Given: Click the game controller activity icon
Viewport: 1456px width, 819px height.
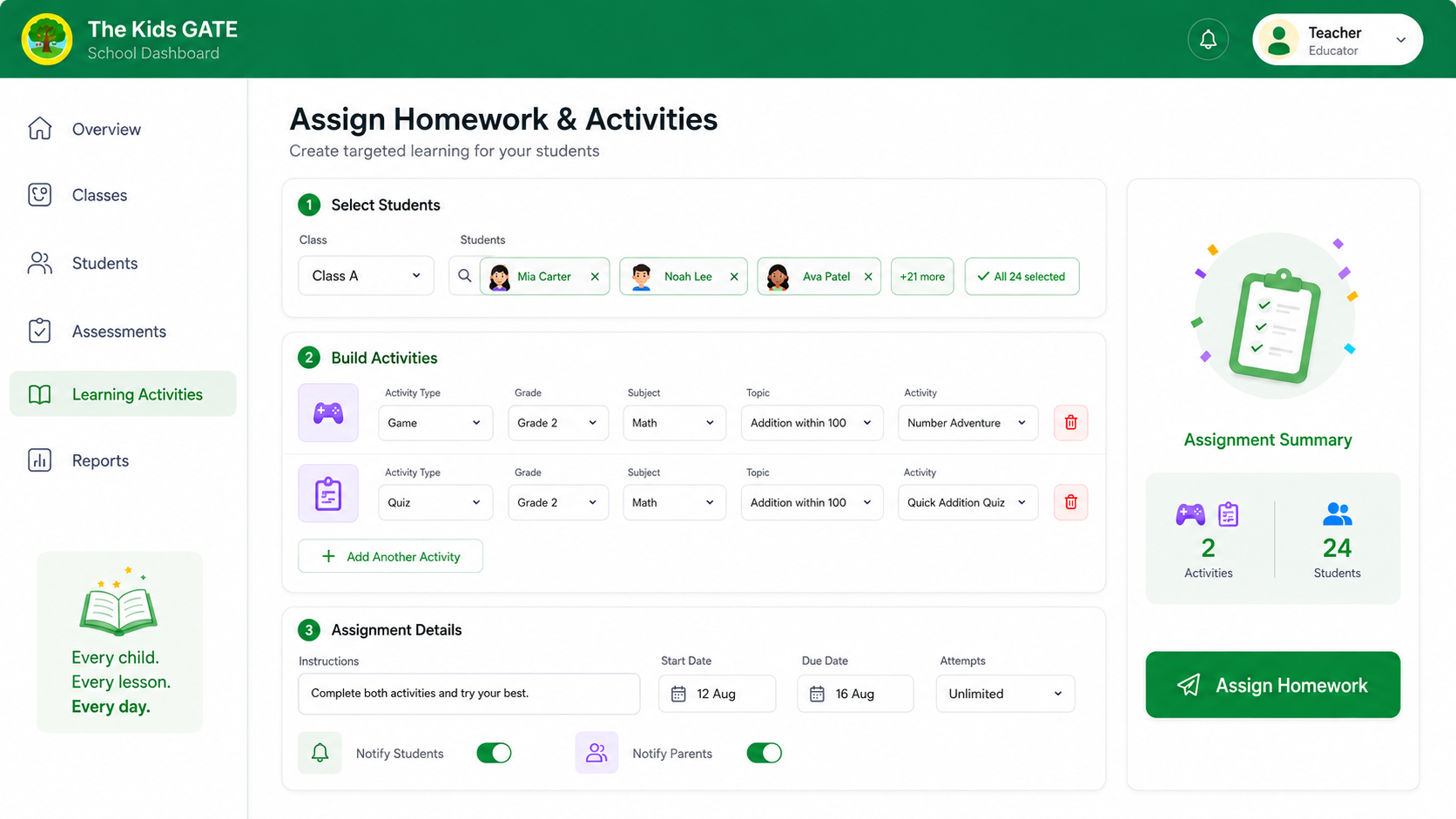Looking at the screenshot, I should click(328, 413).
